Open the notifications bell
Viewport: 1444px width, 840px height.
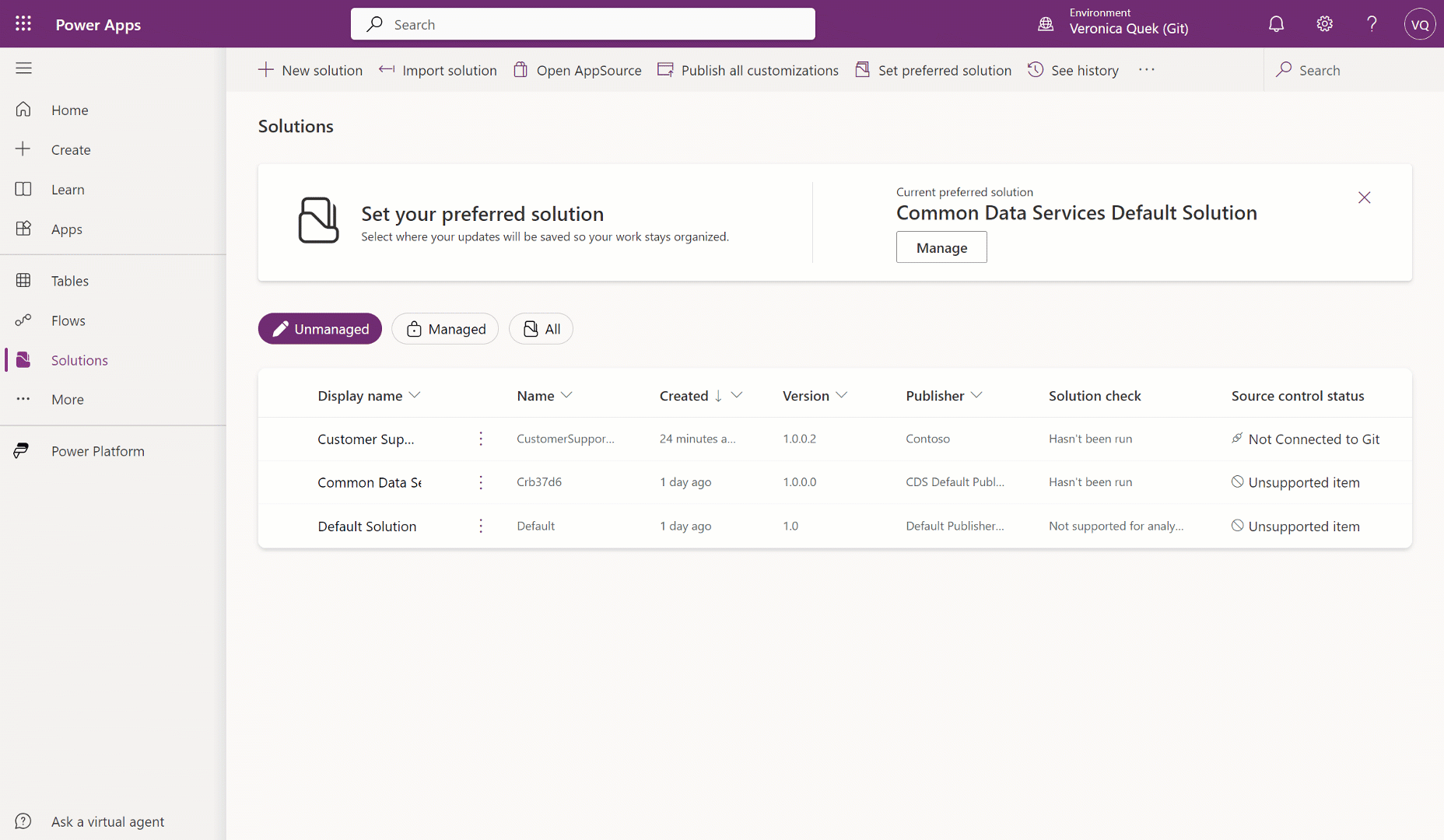pyautogui.click(x=1276, y=24)
